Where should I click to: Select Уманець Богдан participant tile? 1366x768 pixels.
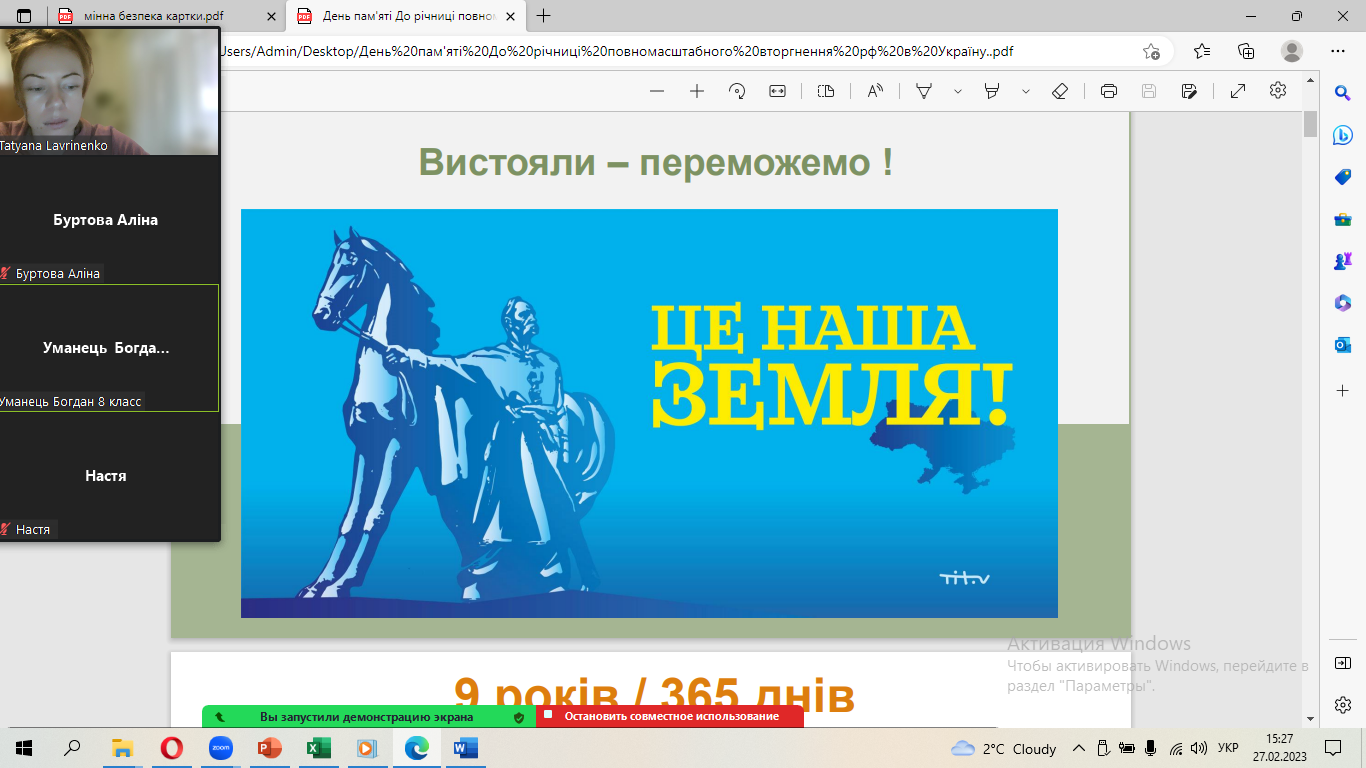click(109, 348)
